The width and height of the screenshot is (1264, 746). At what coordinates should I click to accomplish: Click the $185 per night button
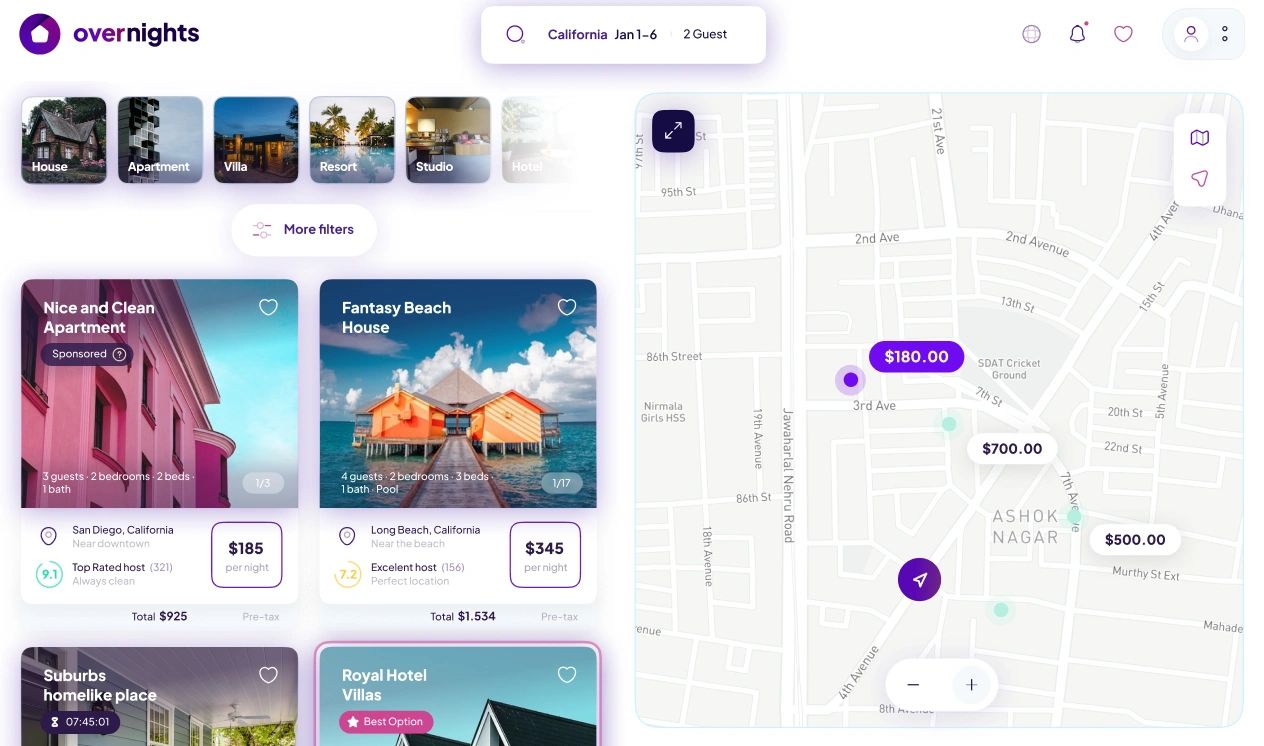click(246, 555)
